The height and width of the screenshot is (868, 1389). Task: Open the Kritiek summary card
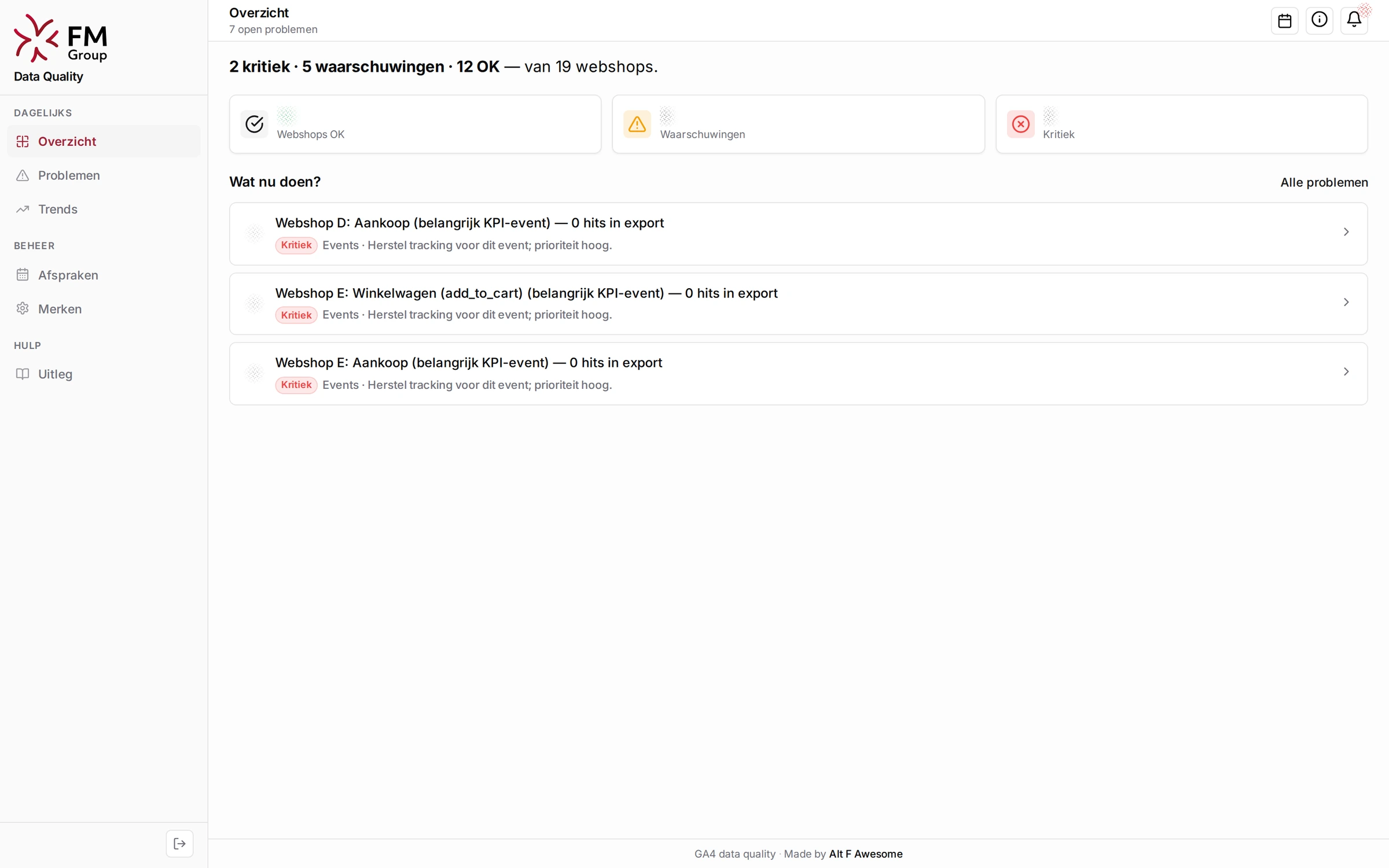point(1181,124)
